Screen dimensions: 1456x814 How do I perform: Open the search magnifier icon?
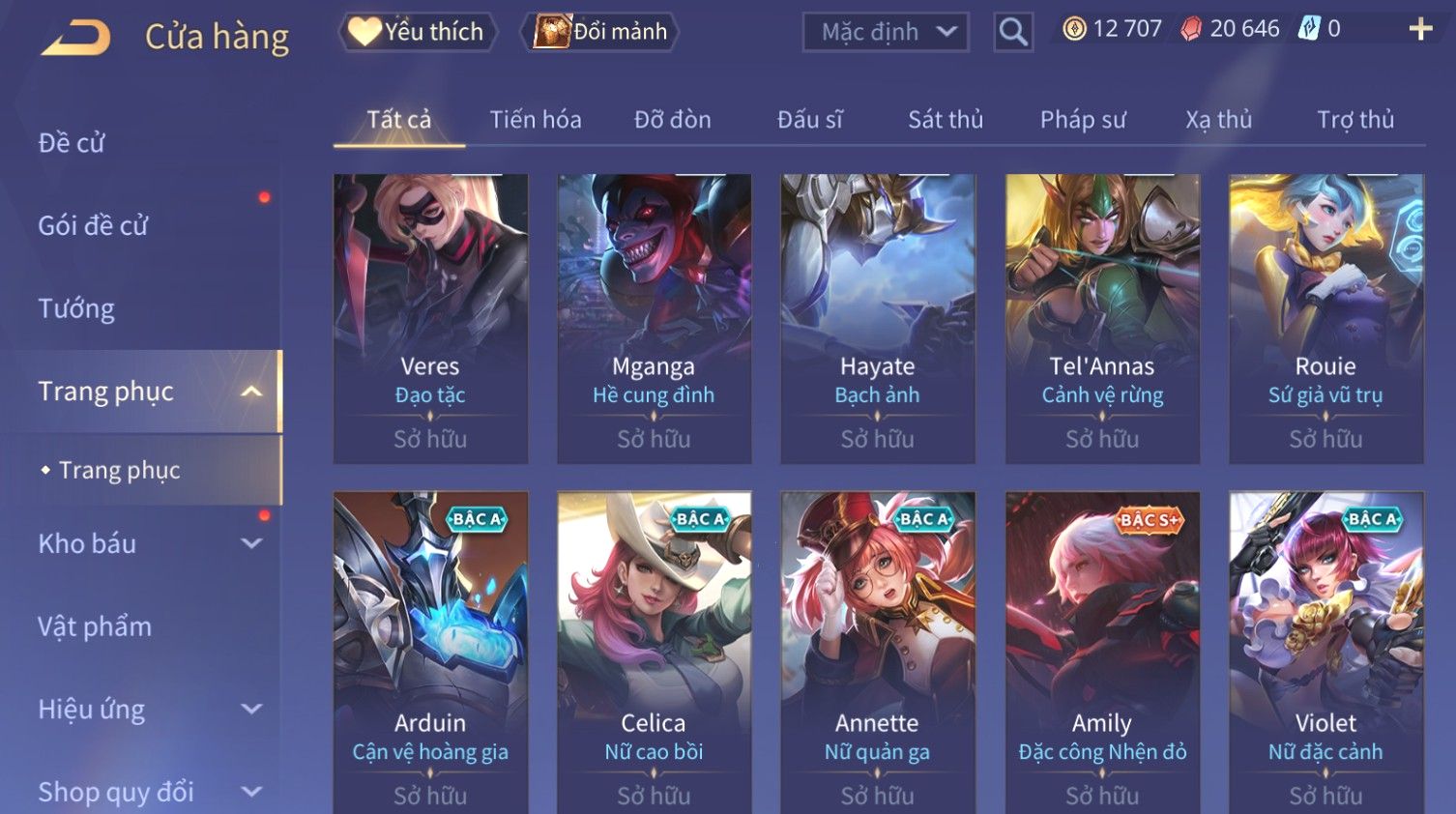[1013, 32]
